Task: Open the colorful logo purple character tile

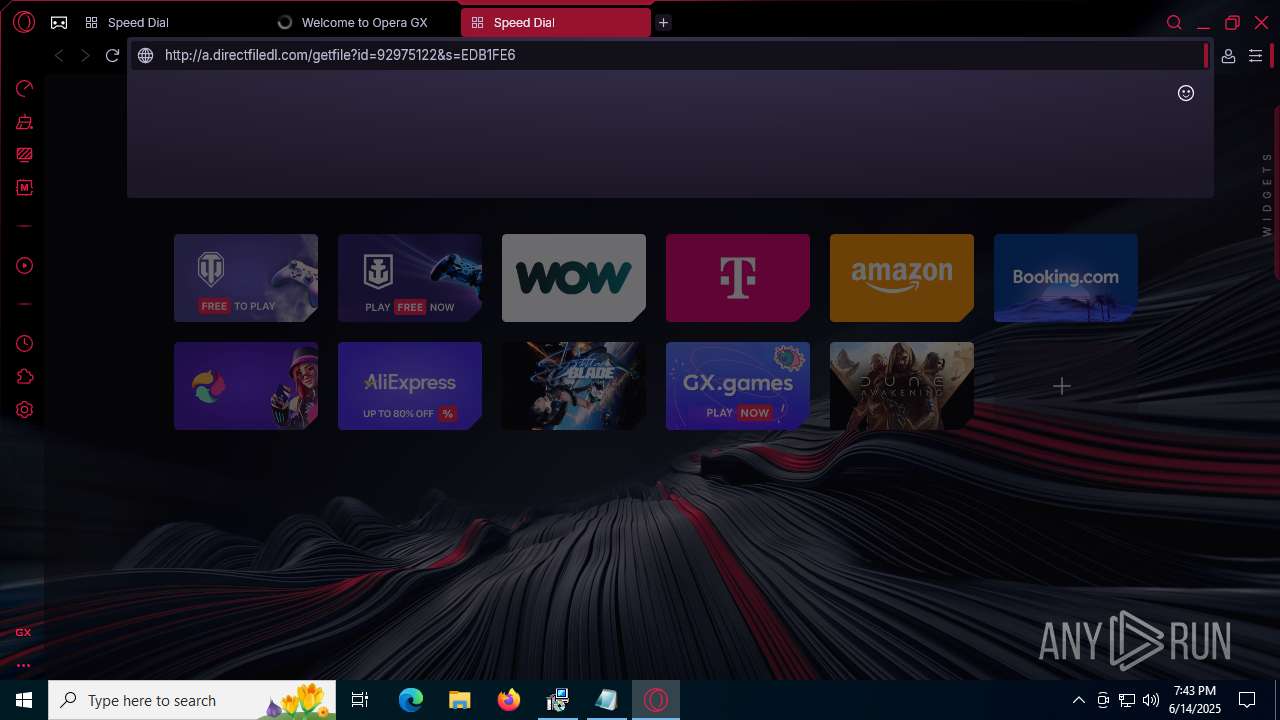Action: (246, 386)
